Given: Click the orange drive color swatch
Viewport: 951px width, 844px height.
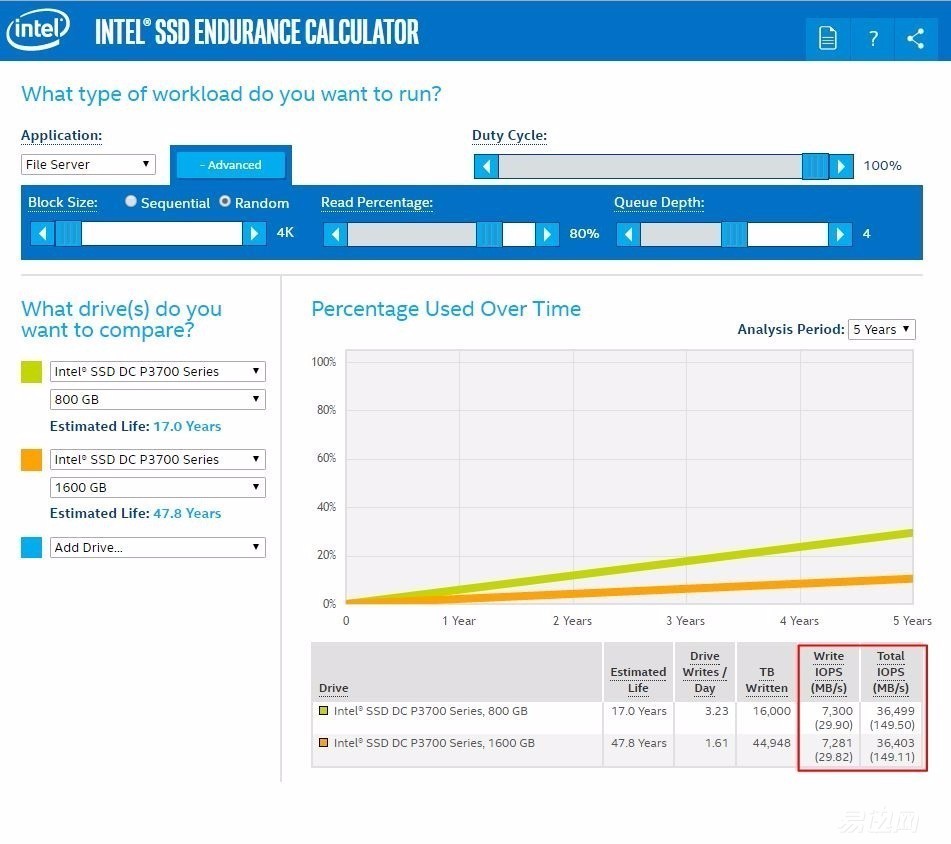Looking at the screenshot, I should [32, 460].
